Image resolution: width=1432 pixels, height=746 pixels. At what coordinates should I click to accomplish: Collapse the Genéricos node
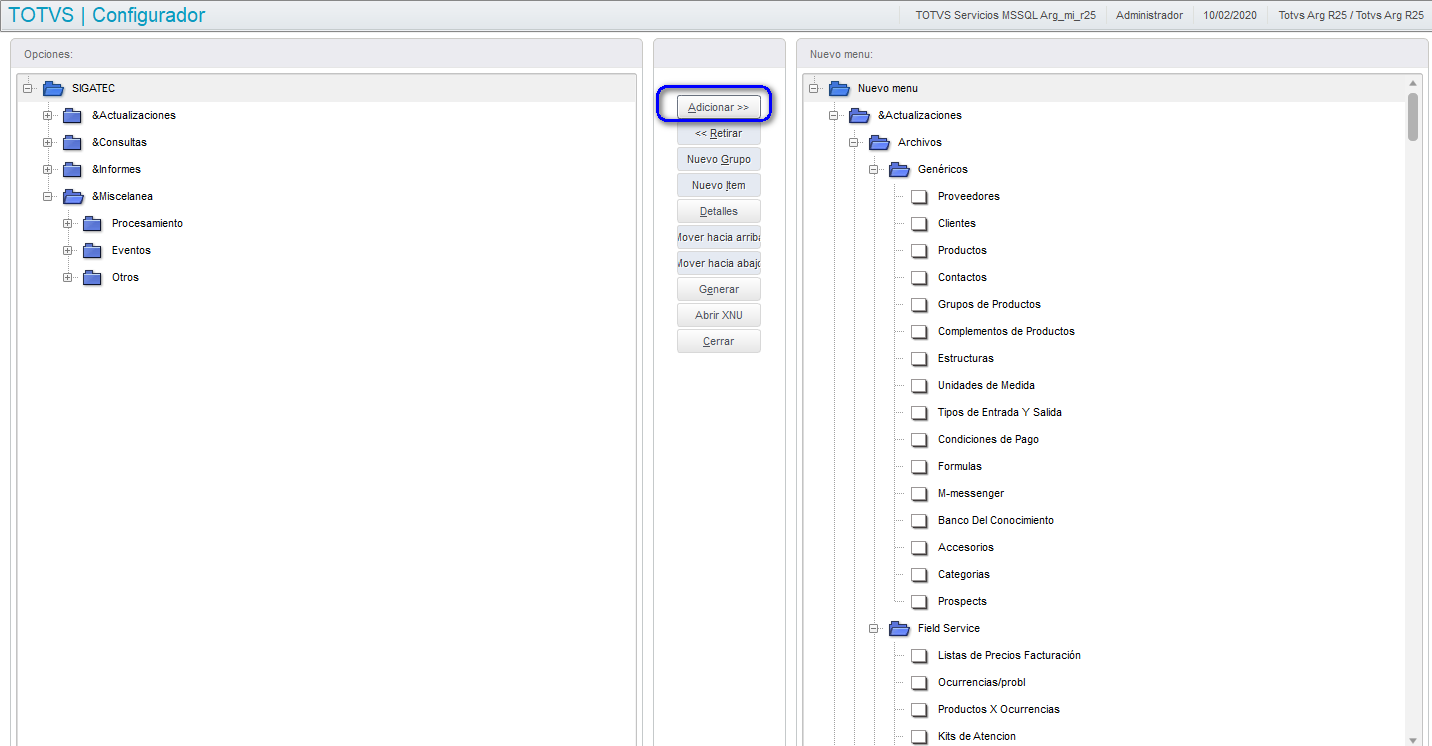click(x=874, y=170)
